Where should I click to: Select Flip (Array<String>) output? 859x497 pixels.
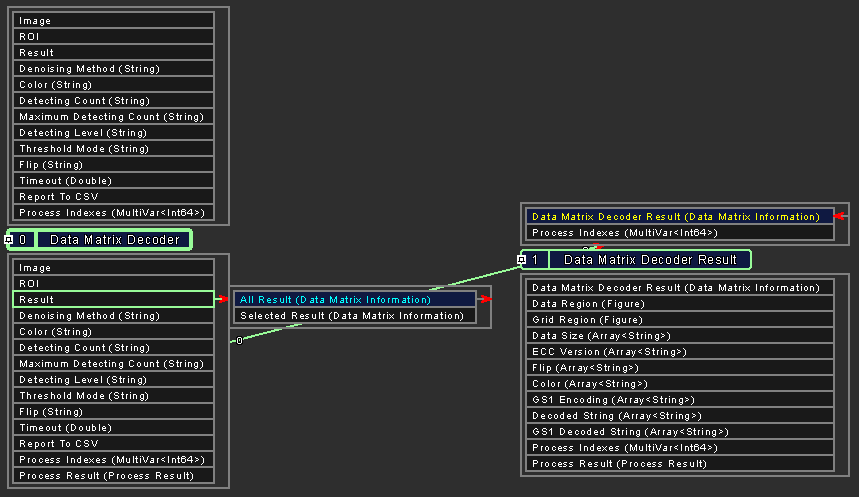680,368
